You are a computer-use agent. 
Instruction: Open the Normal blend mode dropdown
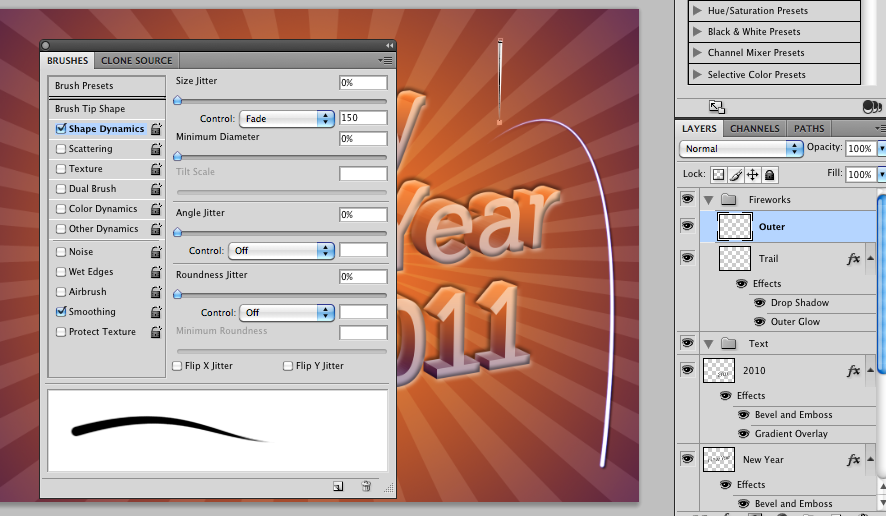(741, 149)
